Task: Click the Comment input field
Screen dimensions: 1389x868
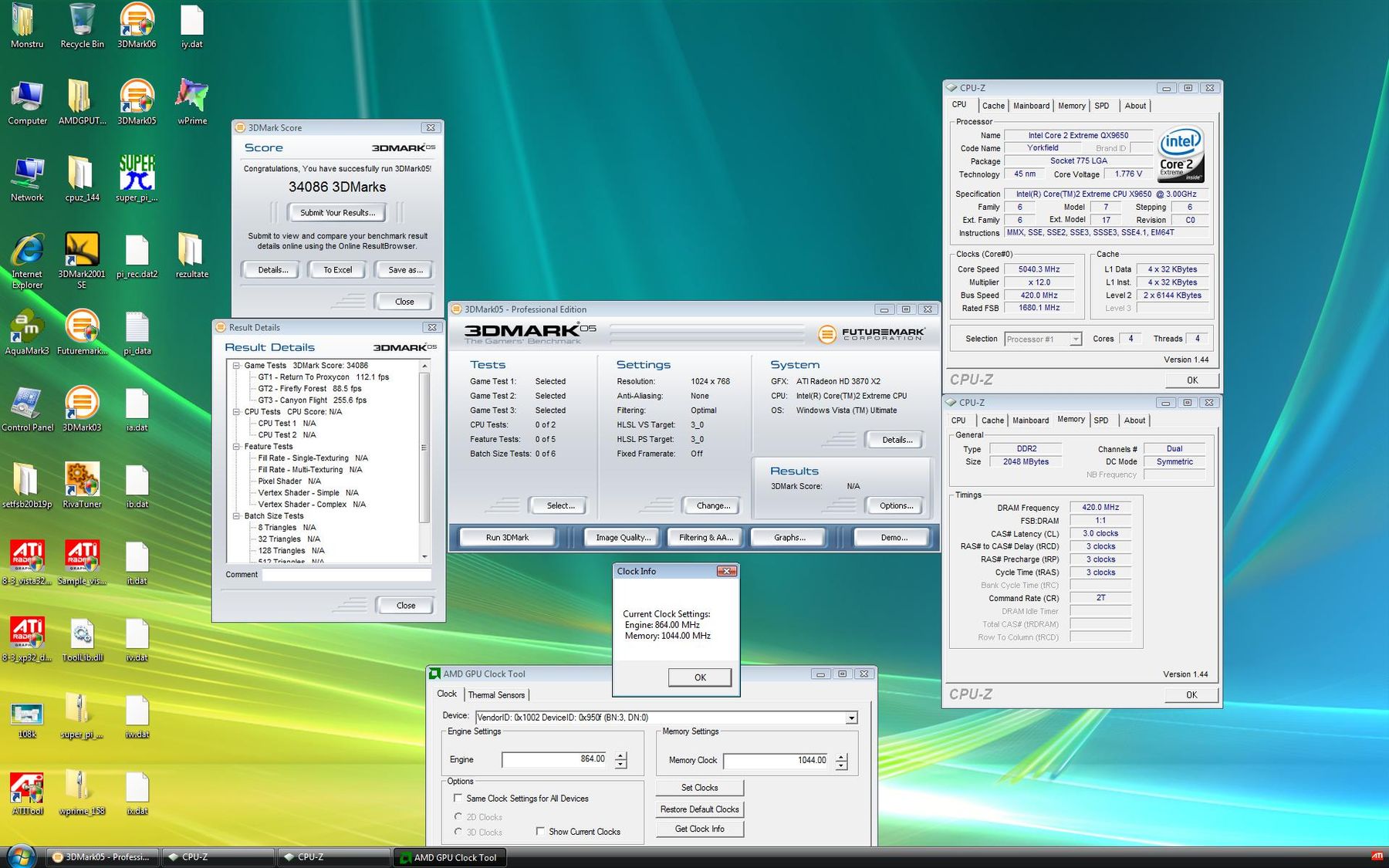Action: point(346,575)
